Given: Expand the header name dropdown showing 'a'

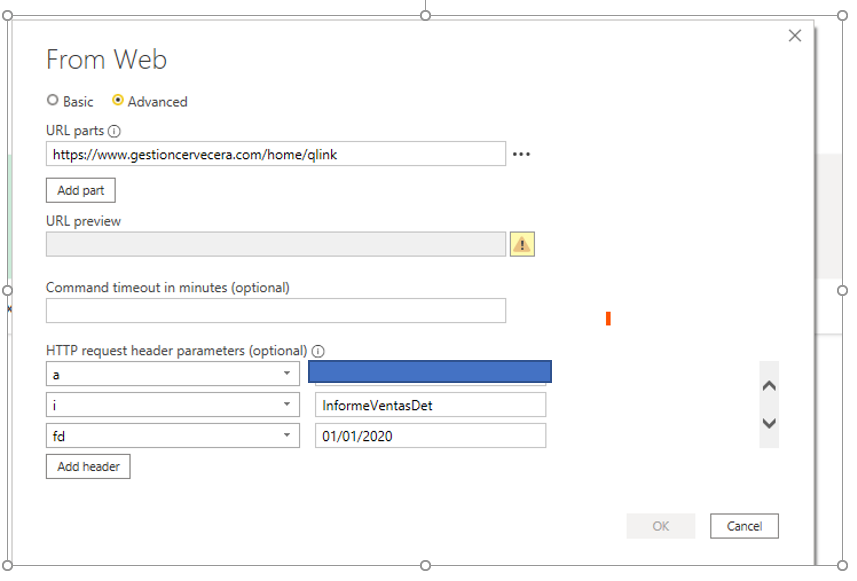Looking at the screenshot, I should (x=286, y=374).
